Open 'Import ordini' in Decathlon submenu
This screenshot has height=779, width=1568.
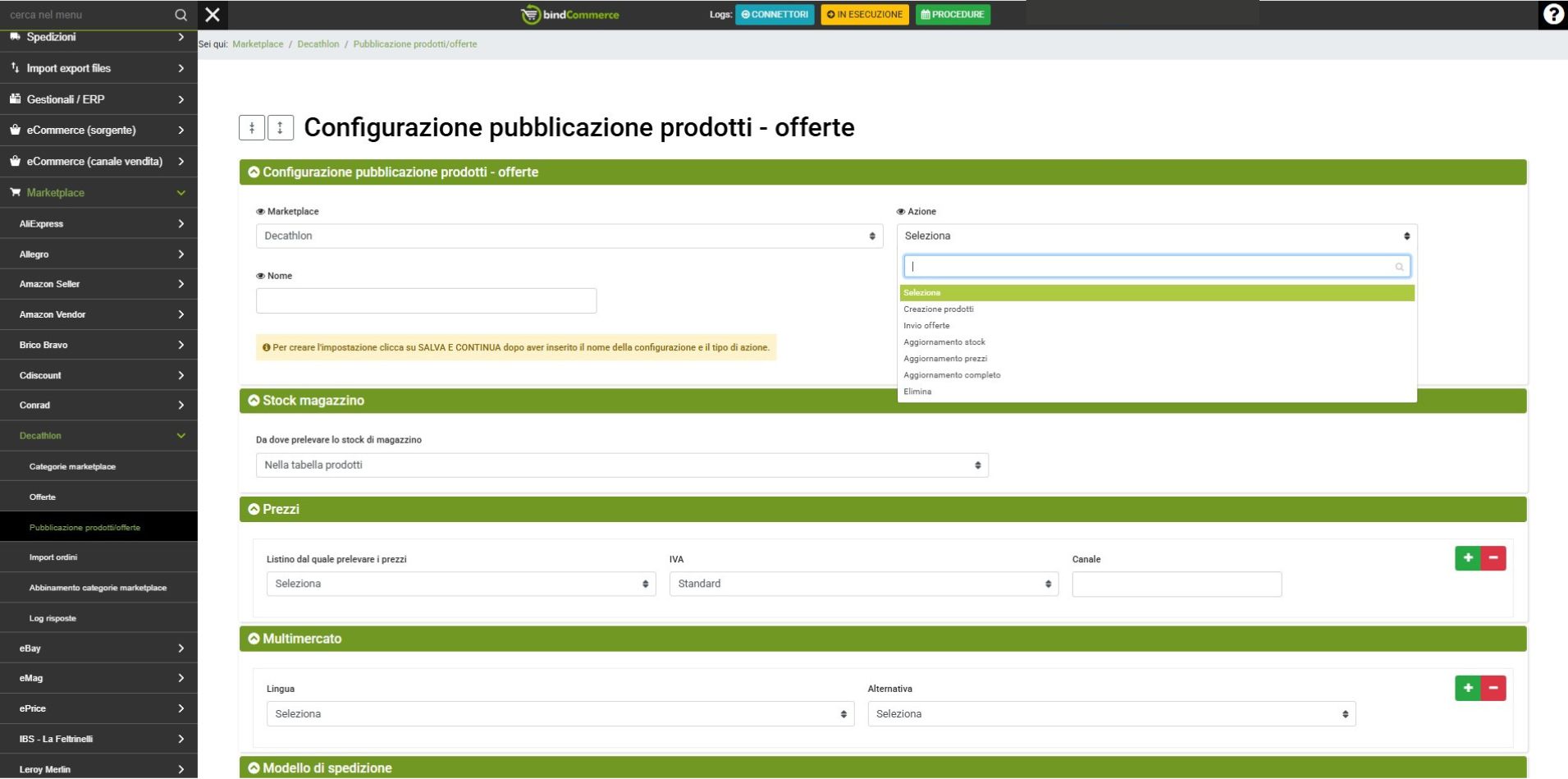tap(53, 557)
